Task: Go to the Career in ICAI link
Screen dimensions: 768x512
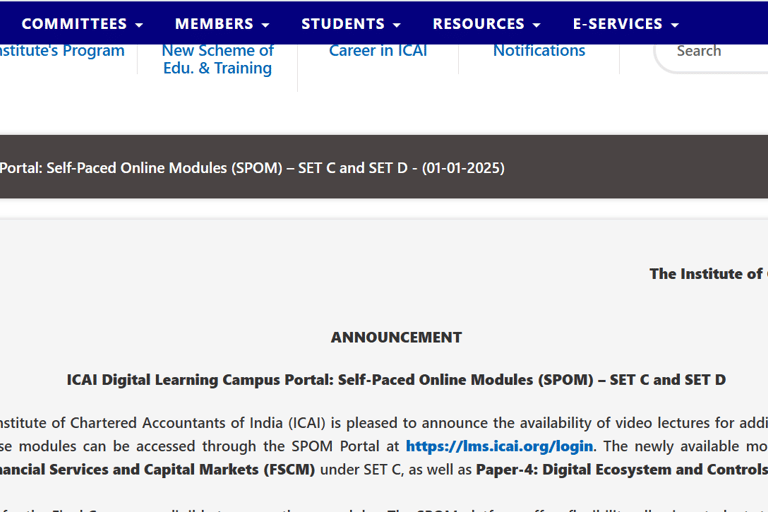Action: (x=378, y=50)
